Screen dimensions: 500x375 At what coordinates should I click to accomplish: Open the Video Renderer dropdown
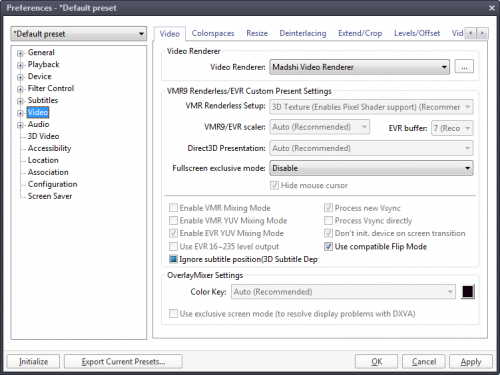[x=359, y=67]
